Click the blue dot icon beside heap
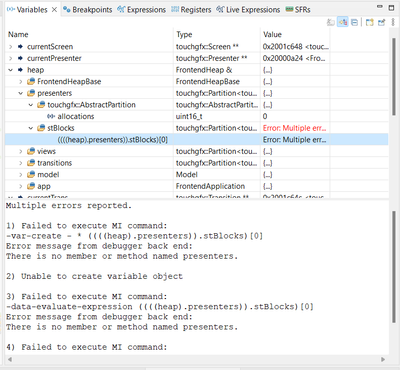 pyautogui.click(x=20, y=70)
